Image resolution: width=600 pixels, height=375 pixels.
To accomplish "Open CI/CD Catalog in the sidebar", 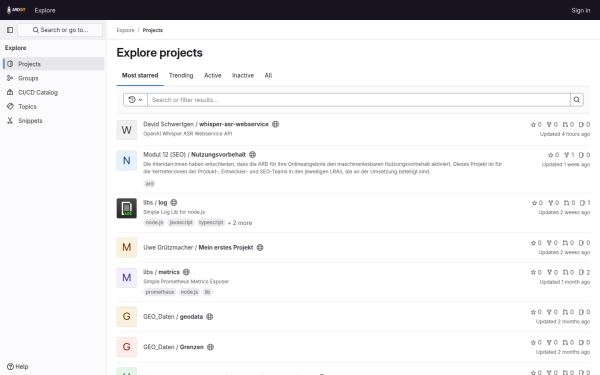I will 54,92.
